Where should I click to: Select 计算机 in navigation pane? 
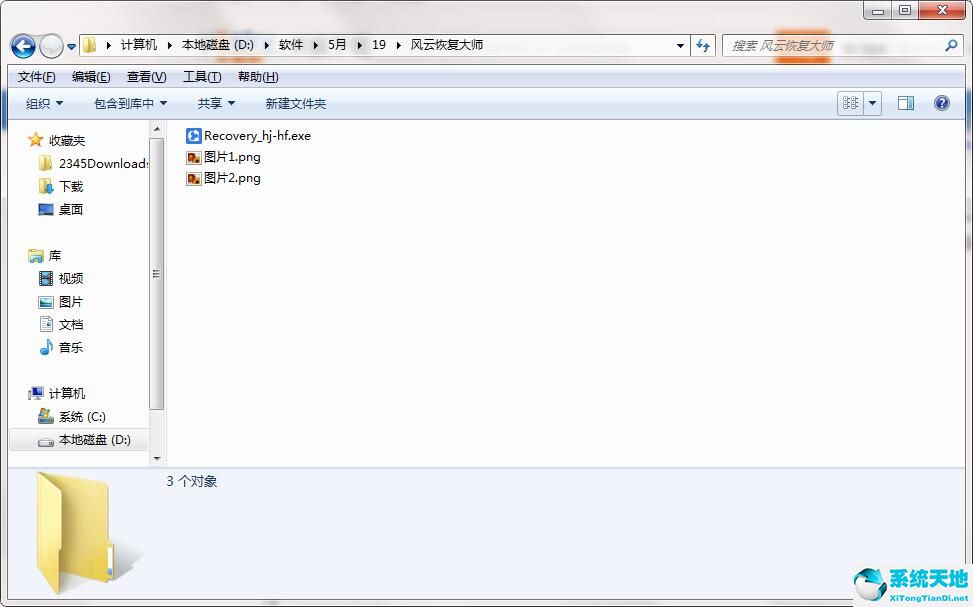[x=66, y=393]
